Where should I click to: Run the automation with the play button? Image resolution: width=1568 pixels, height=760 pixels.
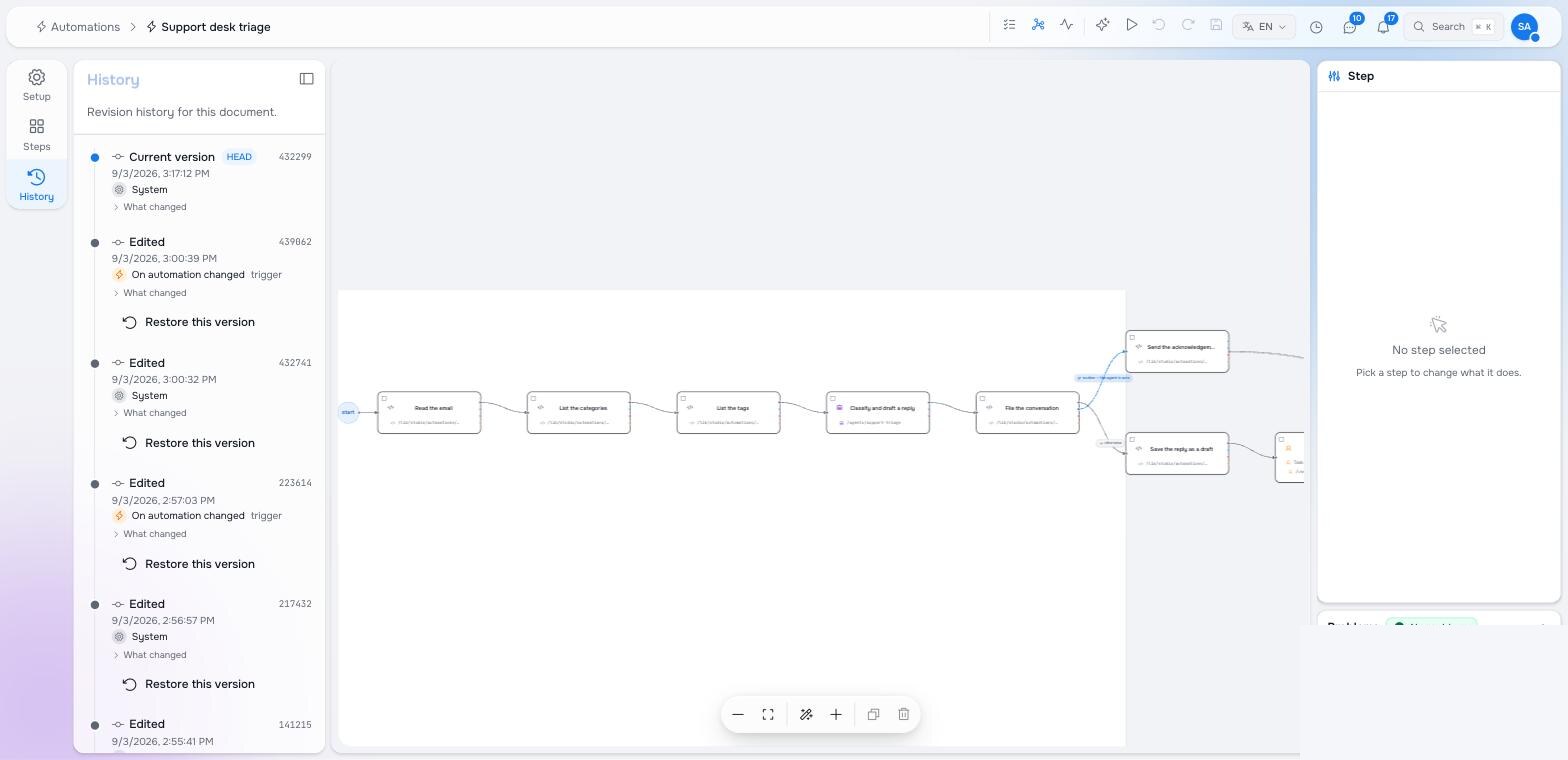point(1131,26)
